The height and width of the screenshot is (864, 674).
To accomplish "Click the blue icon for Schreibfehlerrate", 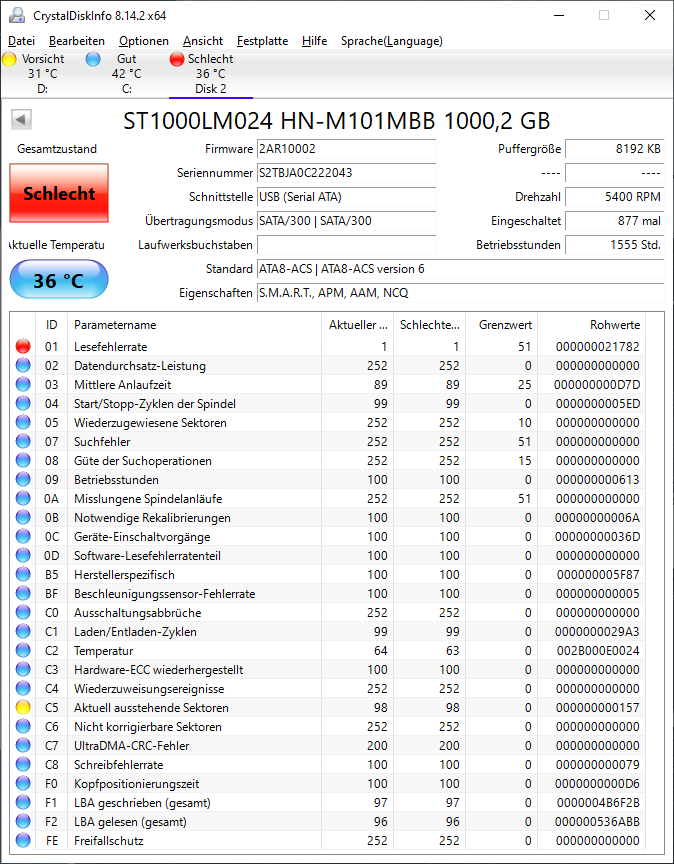I will pos(23,764).
